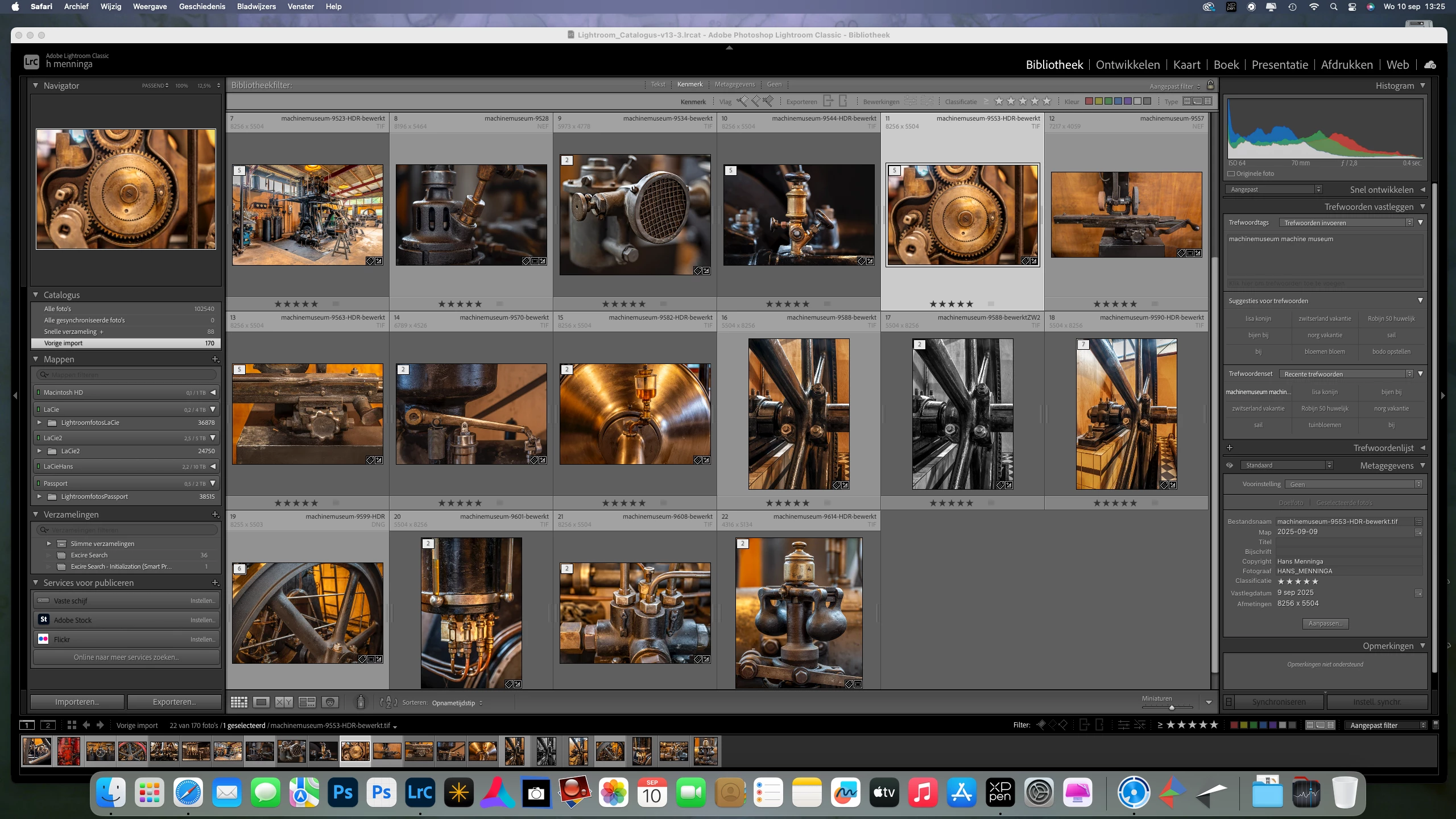
Task: Expand the LightroomfotosLaCie folder
Action: (x=39, y=423)
